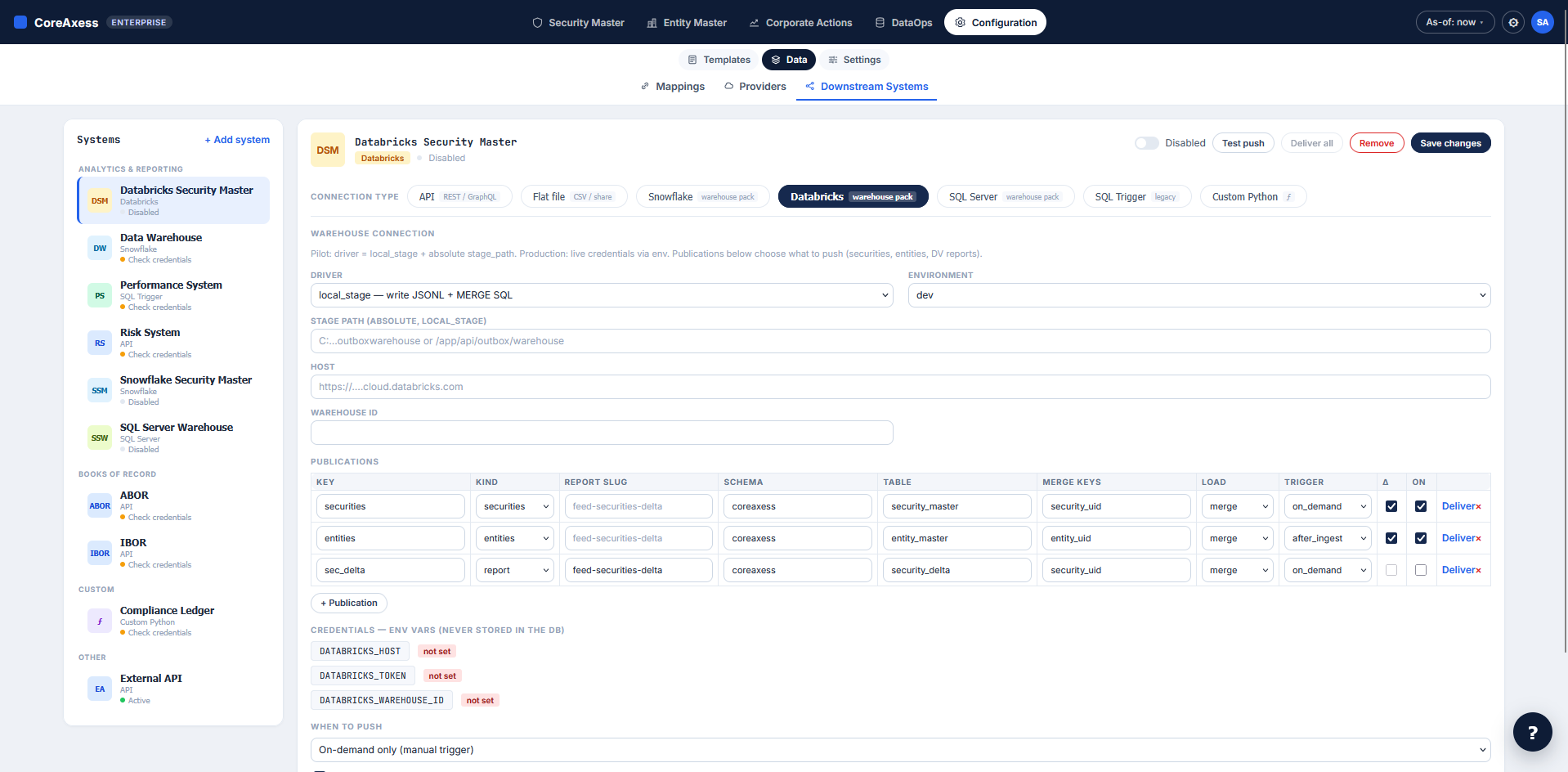Open the Environment dropdown showing dev
1568x772 pixels.
tap(1199, 295)
